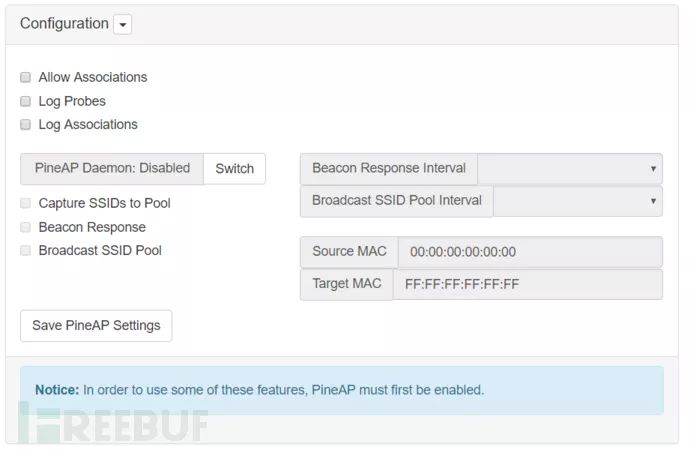Click the Target MAC label addon
The image size is (690, 450).
point(346,284)
